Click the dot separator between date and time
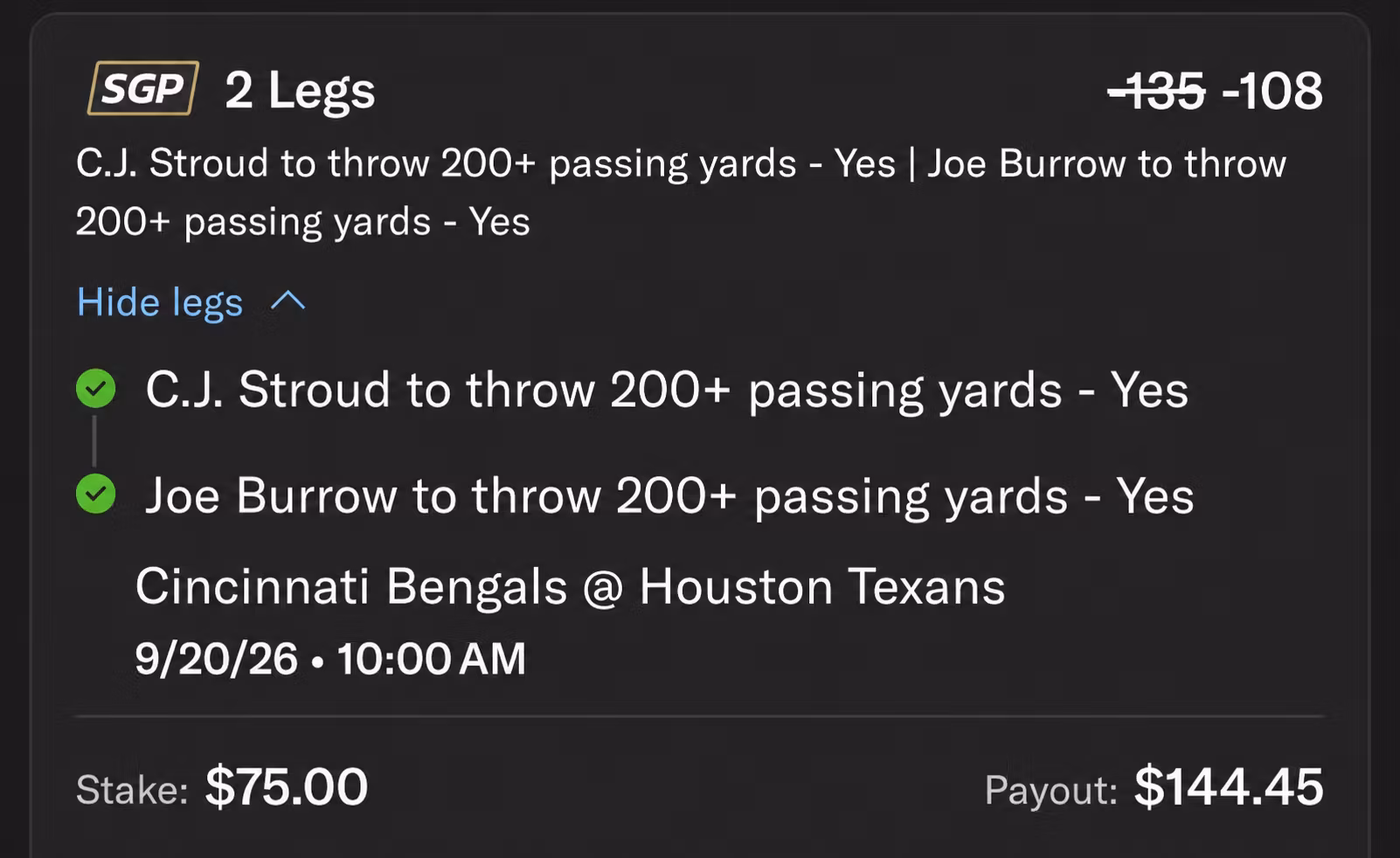 (317, 661)
